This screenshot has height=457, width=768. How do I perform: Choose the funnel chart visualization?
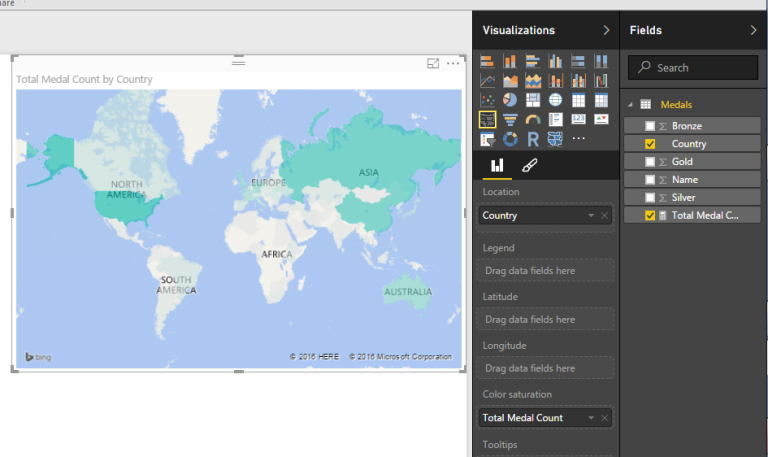pos(510,120)
